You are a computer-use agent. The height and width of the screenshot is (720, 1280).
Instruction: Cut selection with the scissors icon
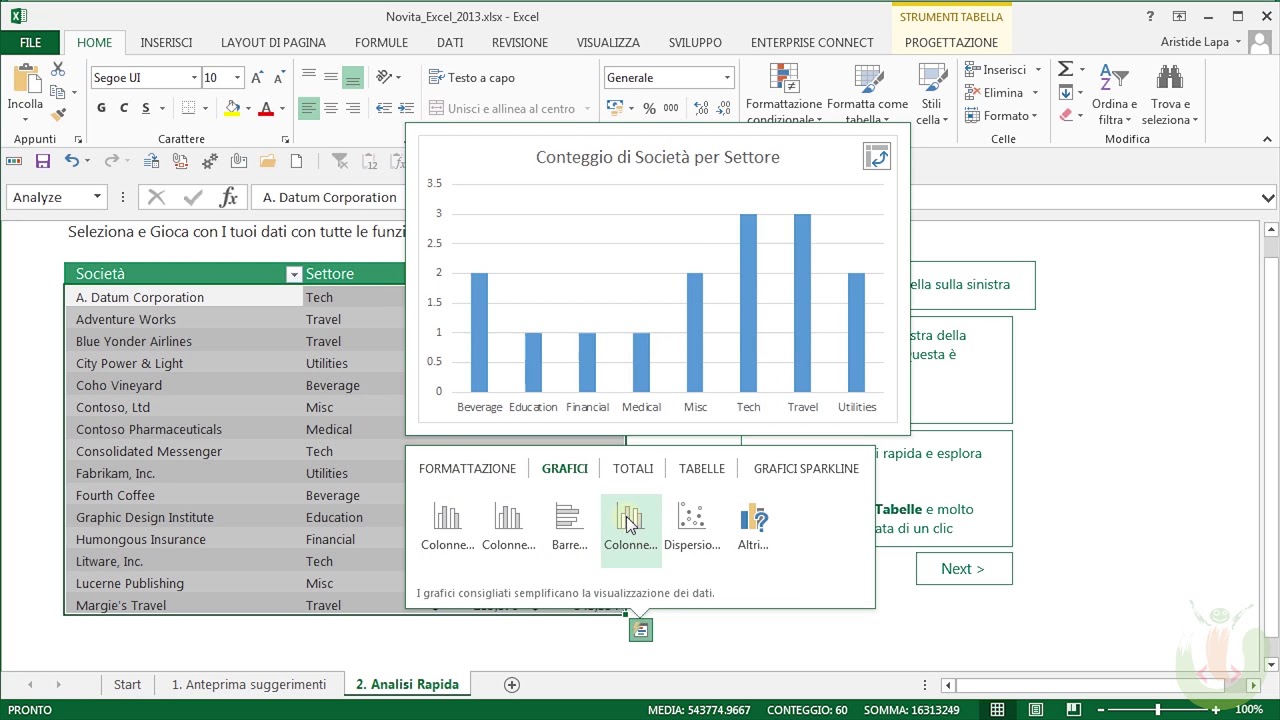58,69
